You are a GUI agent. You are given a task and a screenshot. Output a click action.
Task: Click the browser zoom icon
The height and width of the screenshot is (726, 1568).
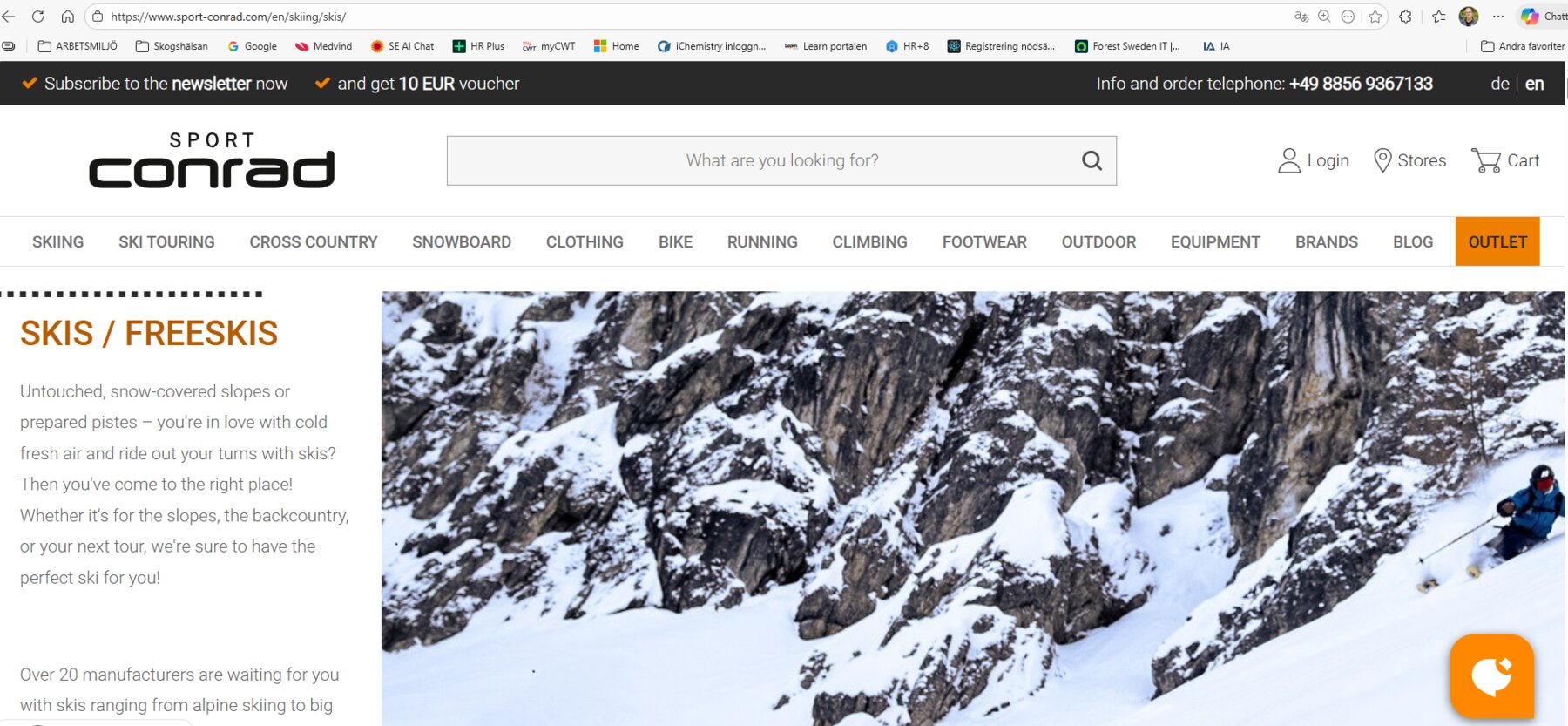point(1324,17)
